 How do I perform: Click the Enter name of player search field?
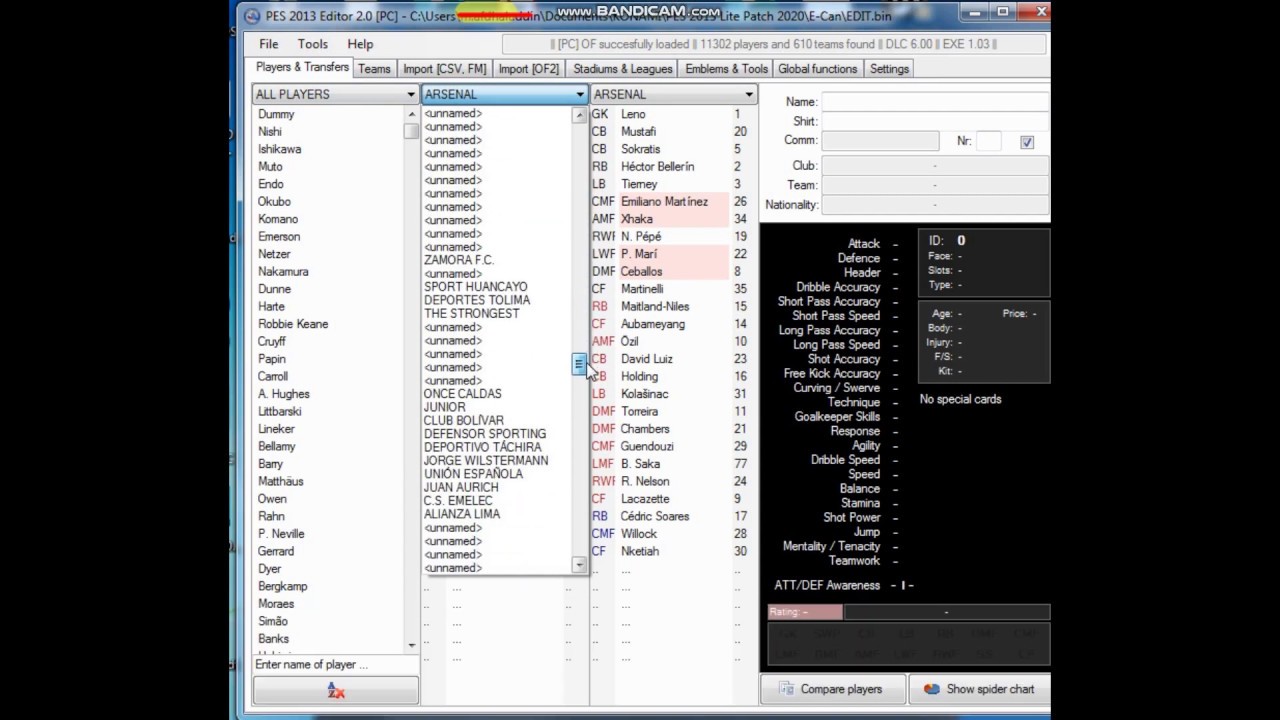click(x=335, y=664)
